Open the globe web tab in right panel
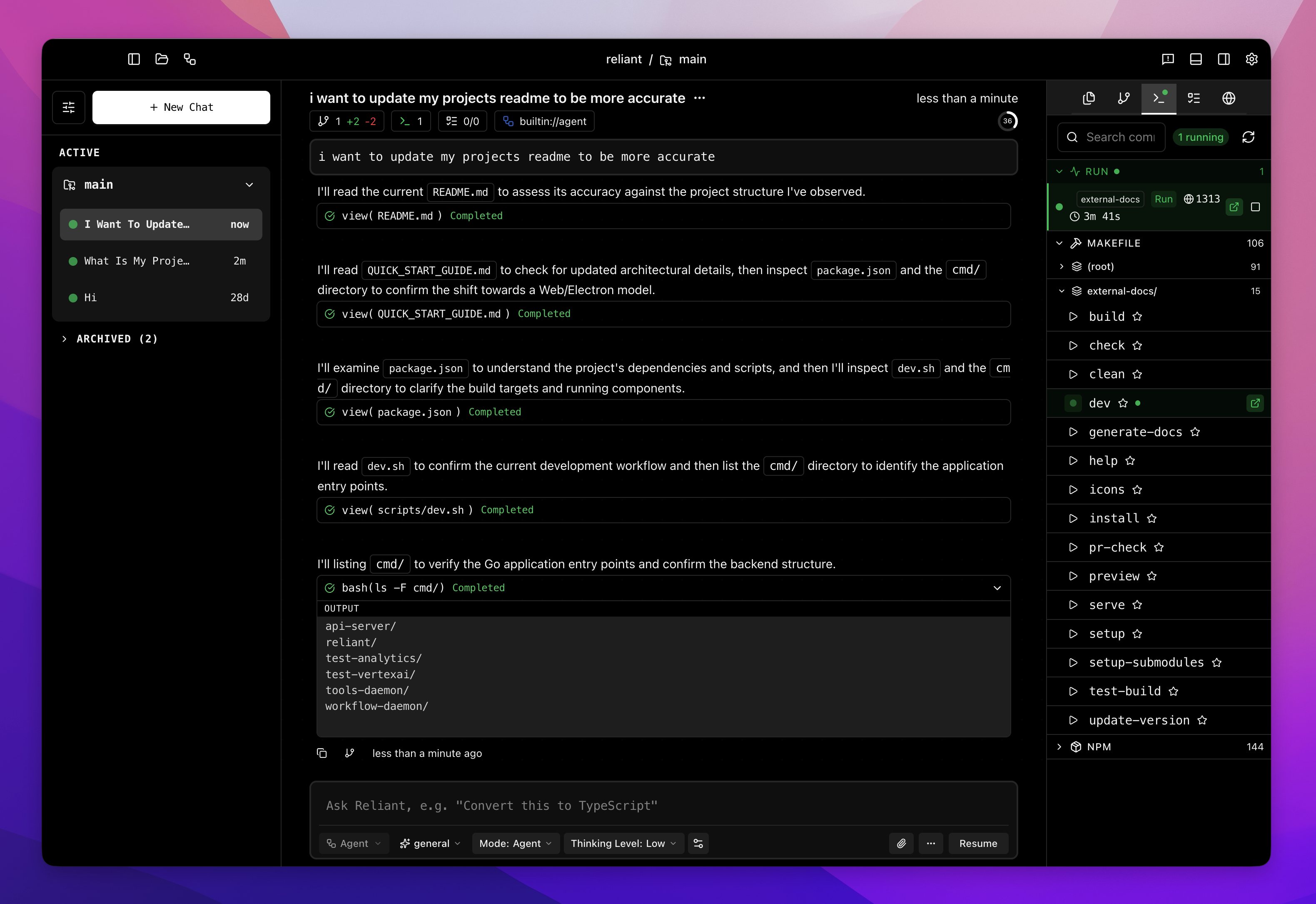This screenshot has height=904, width=1316. 1229,98
